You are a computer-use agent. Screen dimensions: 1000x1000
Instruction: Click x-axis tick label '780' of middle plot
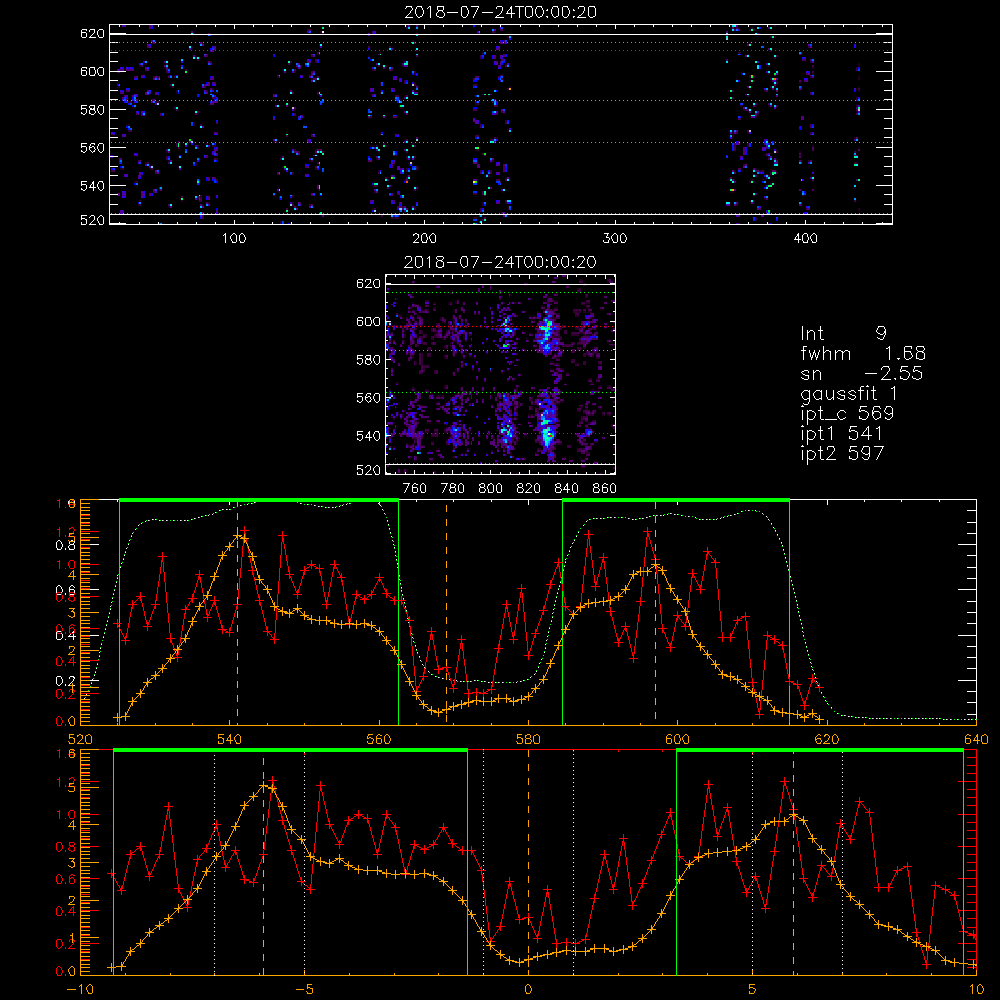tap(453, 489)
